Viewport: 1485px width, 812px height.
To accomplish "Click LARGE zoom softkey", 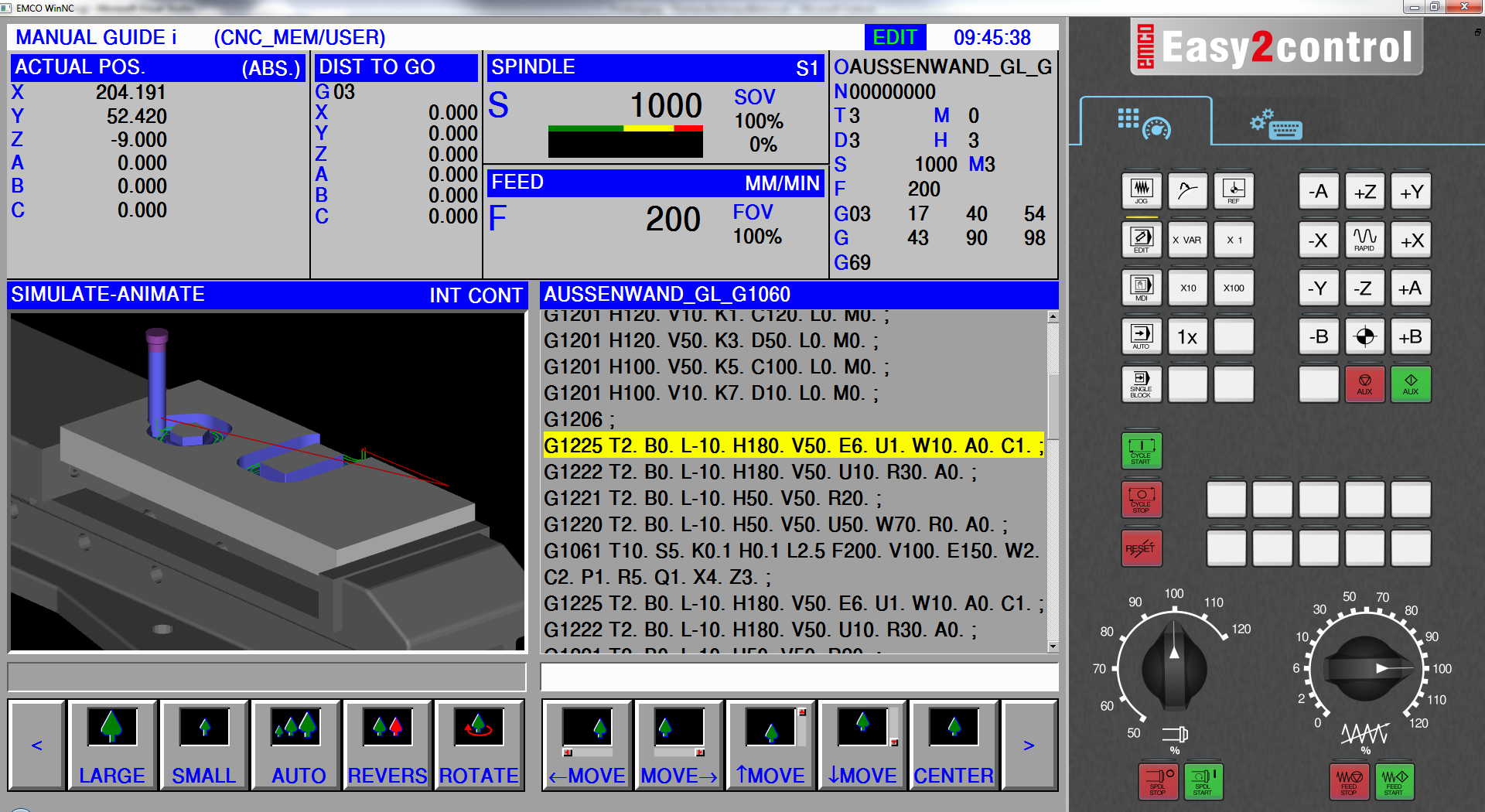I will click(x=112, y=745).
